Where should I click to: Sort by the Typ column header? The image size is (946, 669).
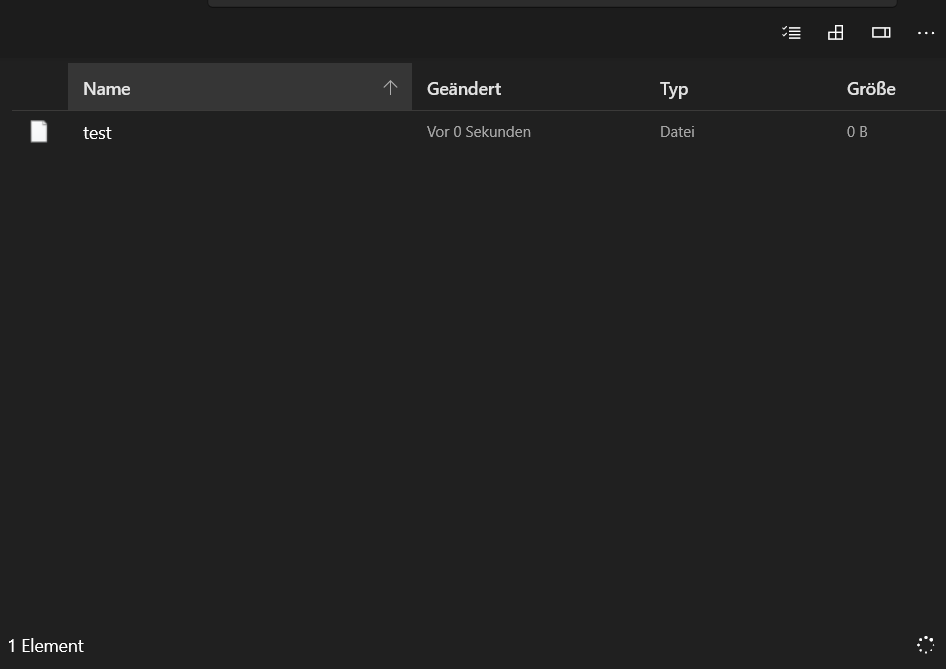(674, 89)
